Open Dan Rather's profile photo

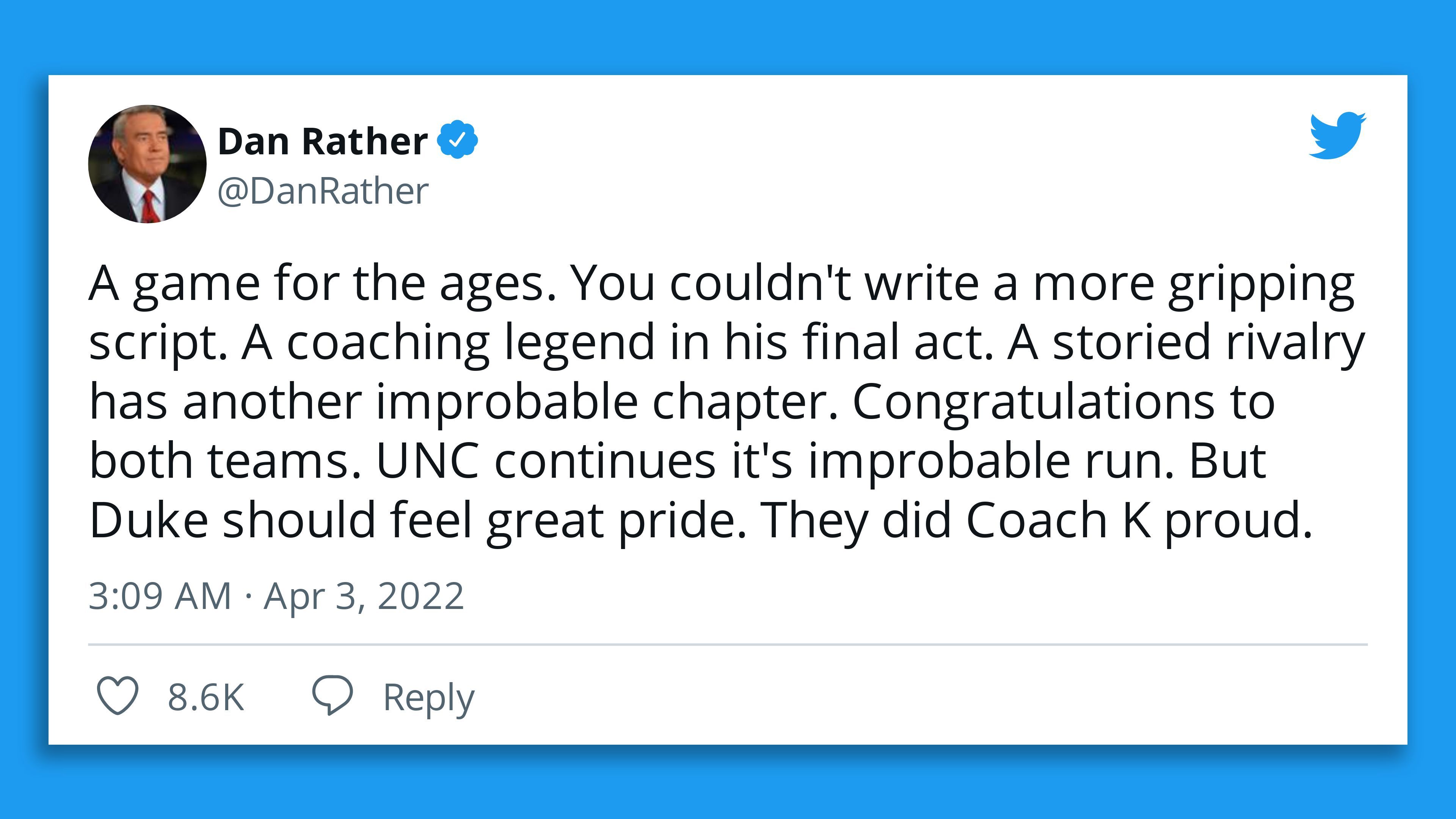coord(147,164)
